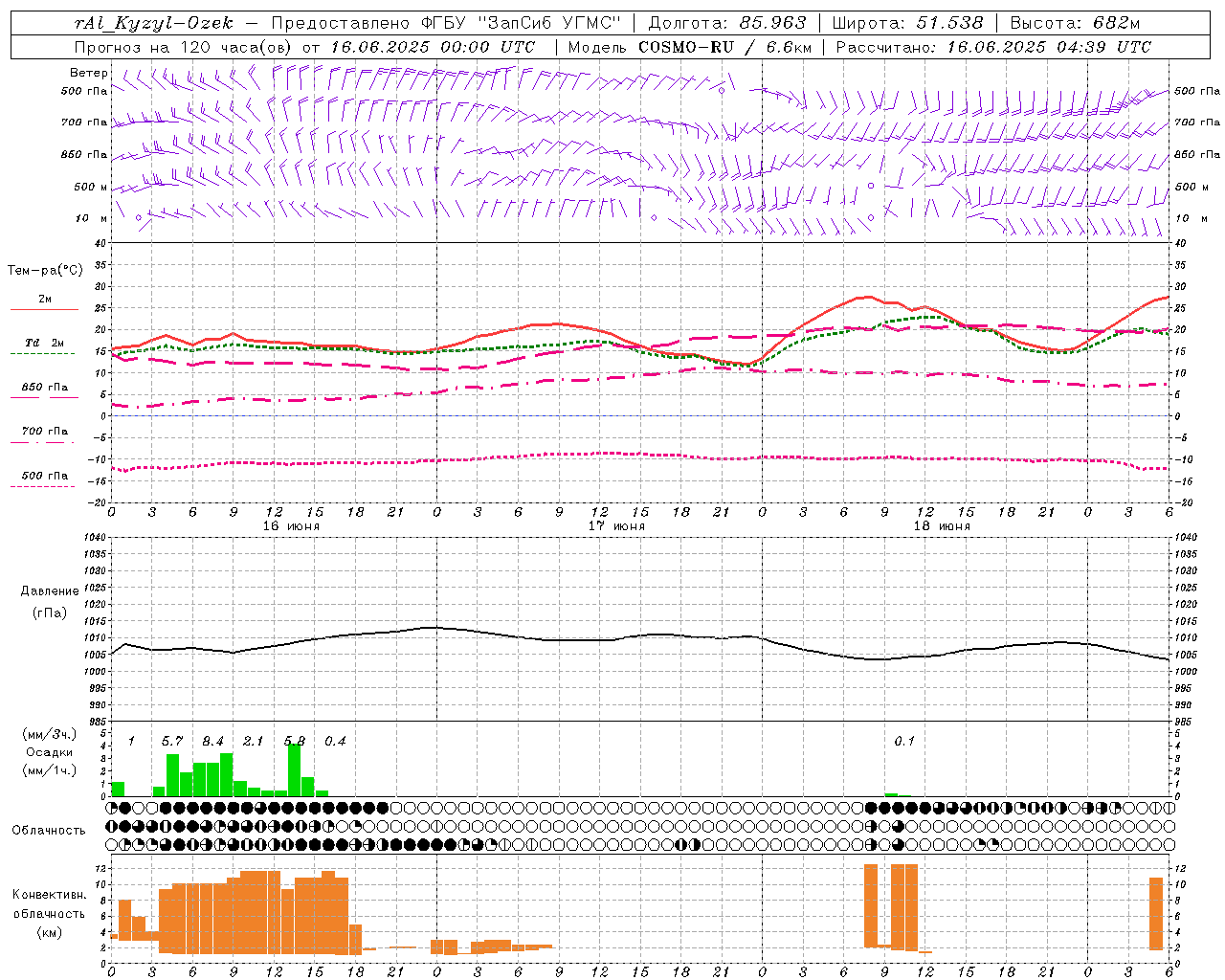Click the Ветер wind section label

pos(89,73)
